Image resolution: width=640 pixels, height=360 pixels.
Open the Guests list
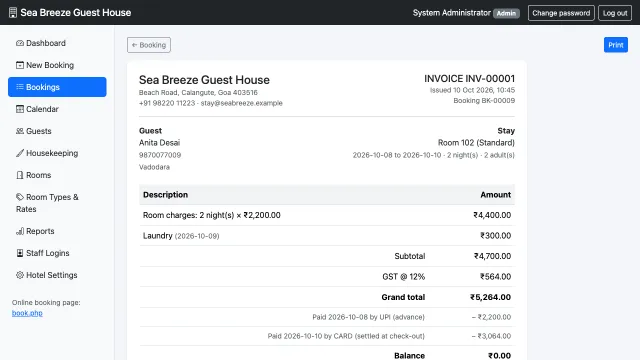pyautogui.click(x=57, y=131)
